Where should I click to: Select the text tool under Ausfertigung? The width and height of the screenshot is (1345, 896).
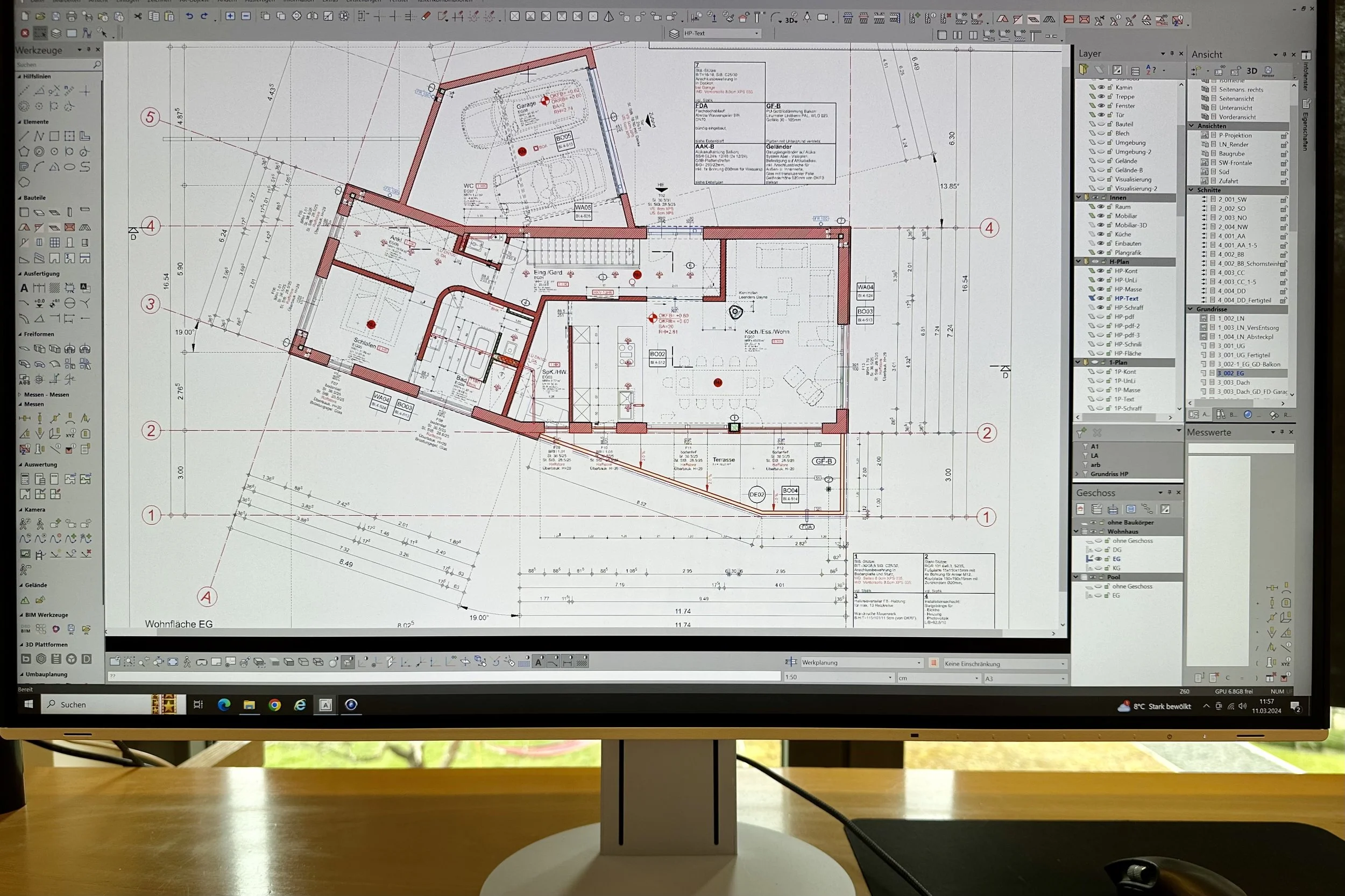point(24,288)
